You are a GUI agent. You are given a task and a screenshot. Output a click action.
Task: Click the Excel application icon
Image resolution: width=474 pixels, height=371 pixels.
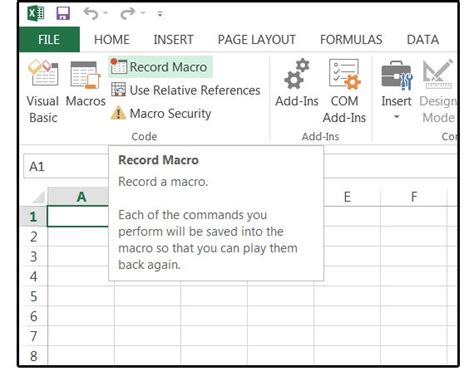pyautogui.click(x=36, y=13)
